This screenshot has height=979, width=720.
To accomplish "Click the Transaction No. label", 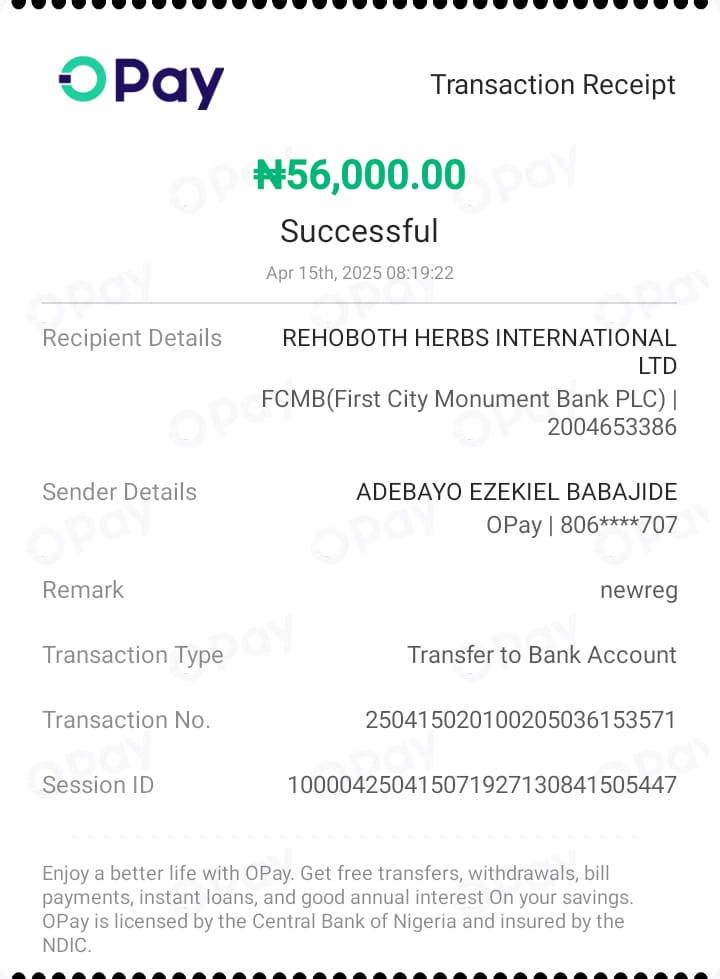I will 126,720.
